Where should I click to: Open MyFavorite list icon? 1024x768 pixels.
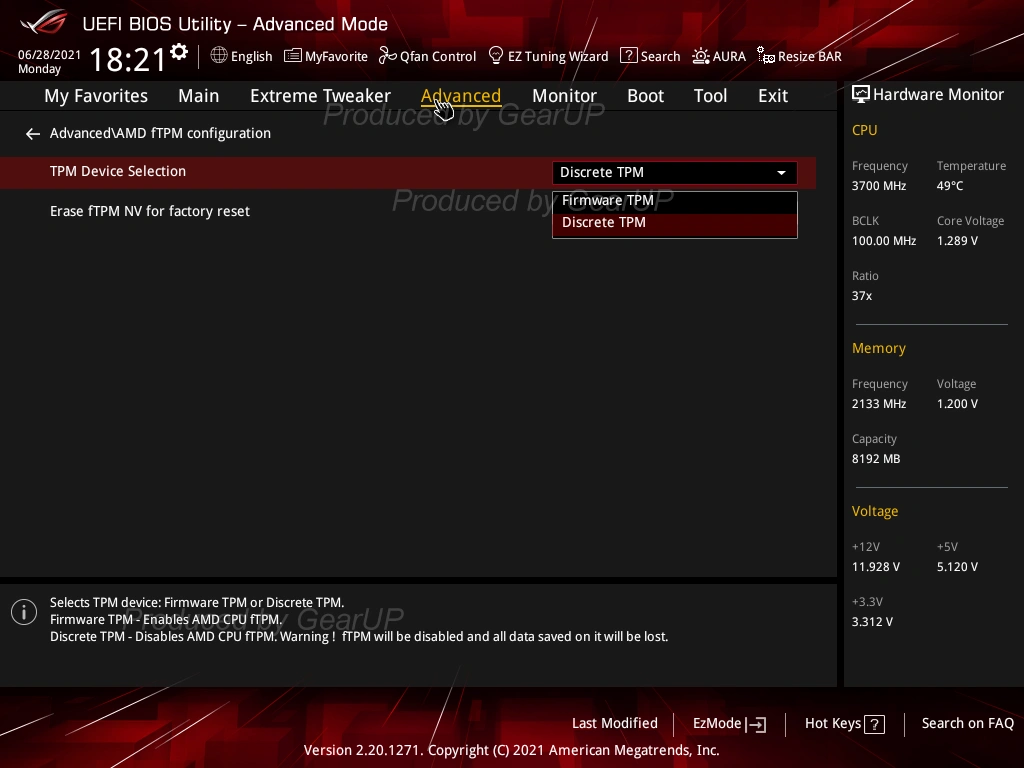pyautogui.click(x=293, y=56)
